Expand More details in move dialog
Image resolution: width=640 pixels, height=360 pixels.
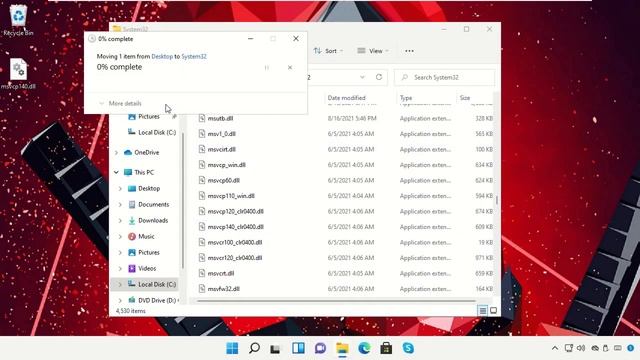tap(120, 104)
